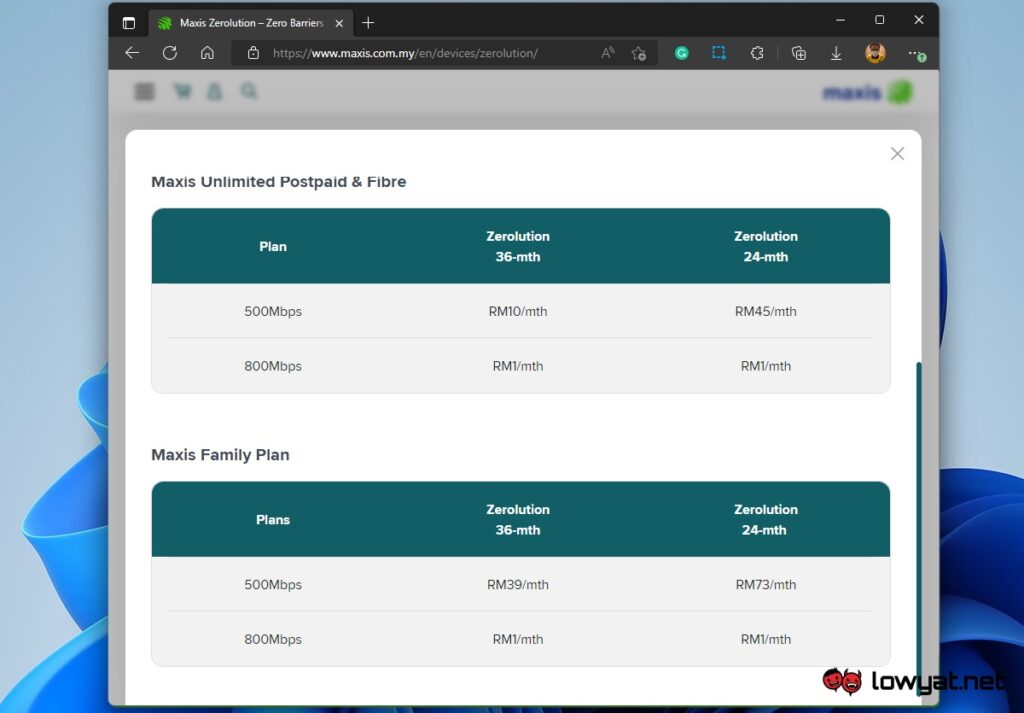Screen dimensions: 1024x713
Task: Start a web capture screenshot
Action: [x=719, y=53]
